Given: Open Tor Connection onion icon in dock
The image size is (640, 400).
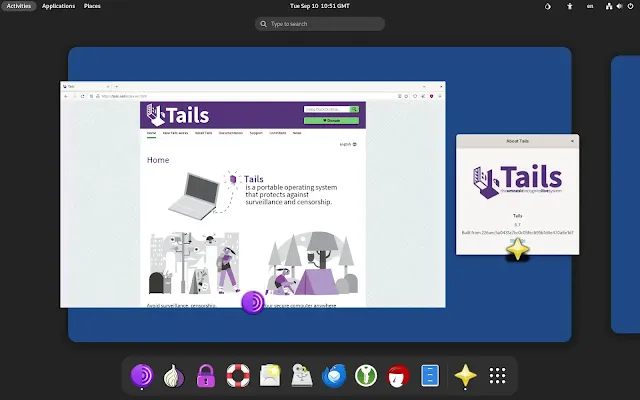Looking at the screenshot, I should tap(173, 376).
